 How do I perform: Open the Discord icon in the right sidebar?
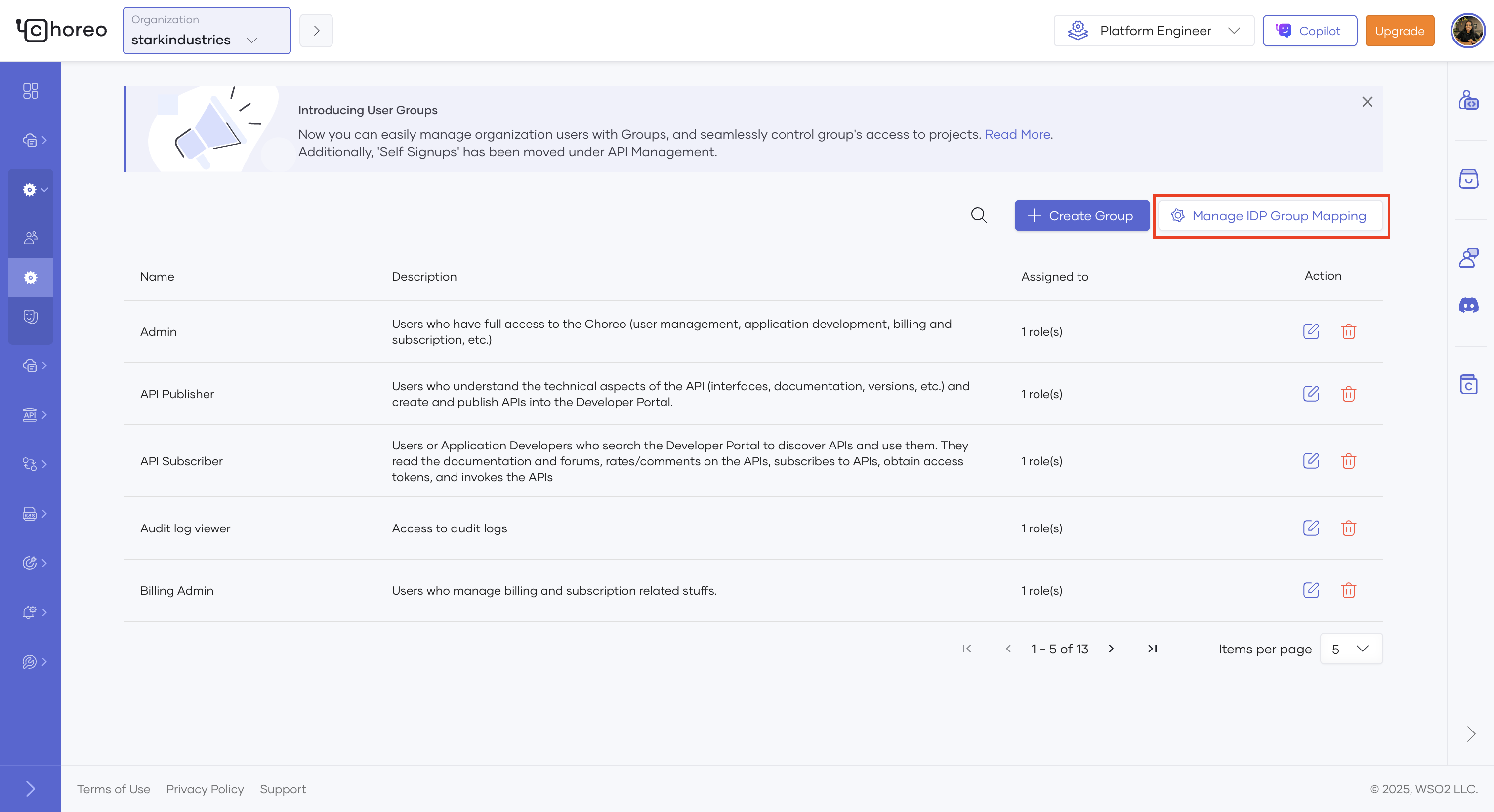(x=1468, y=305)
